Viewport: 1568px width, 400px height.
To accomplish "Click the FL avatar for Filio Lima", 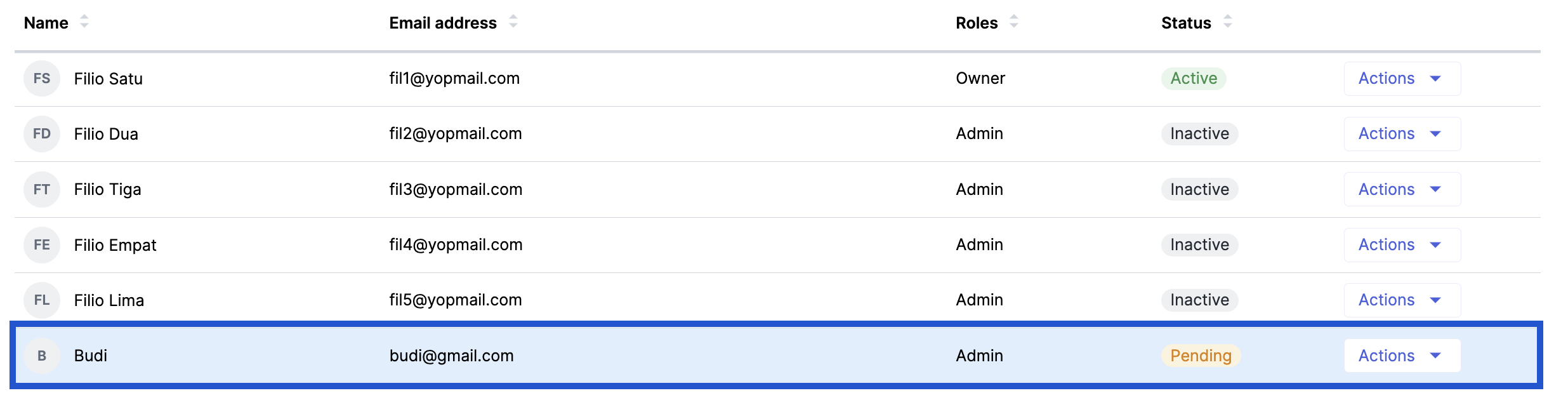I will coord(42,300).
